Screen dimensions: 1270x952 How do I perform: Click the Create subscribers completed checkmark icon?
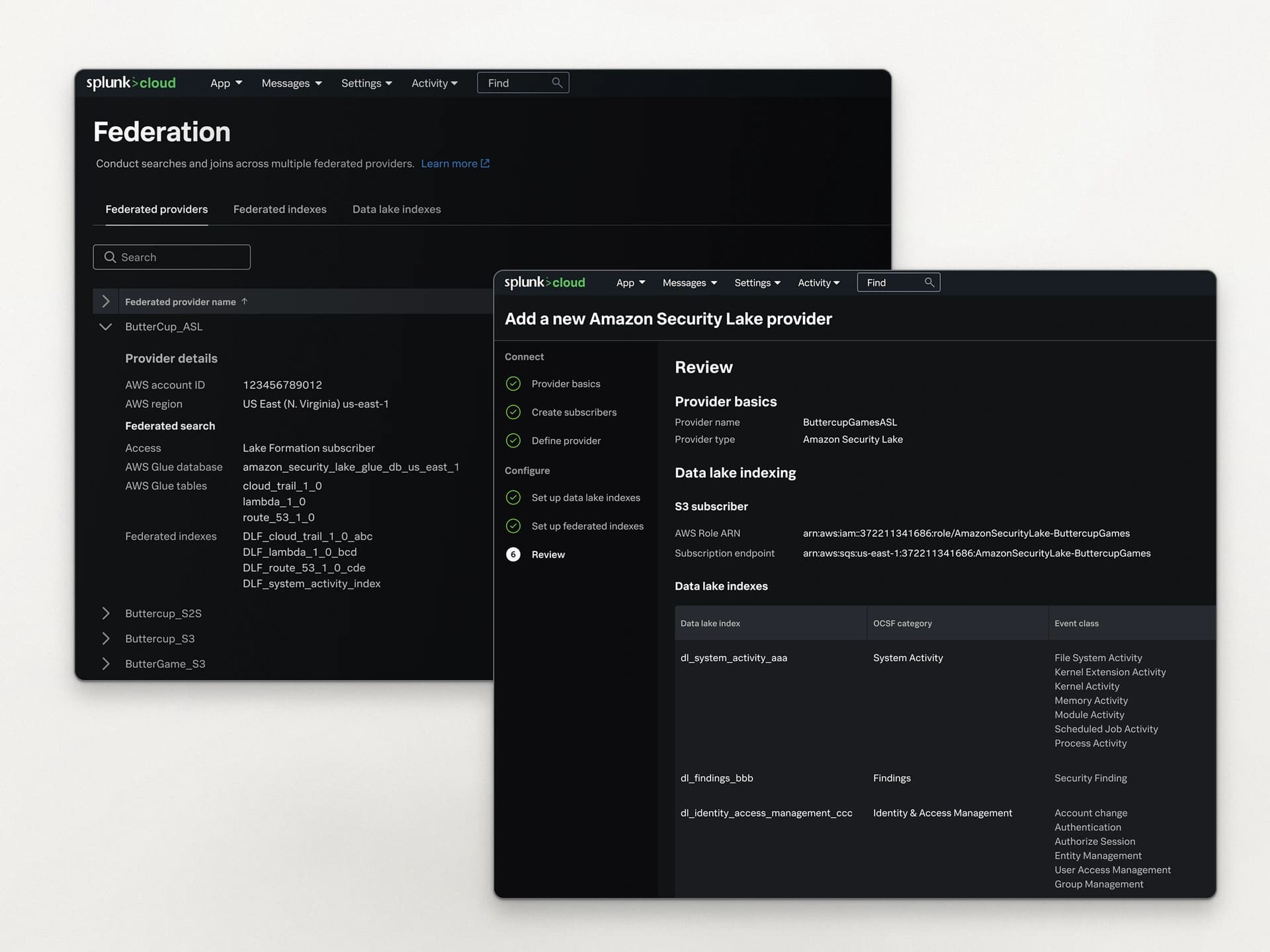(513, 412)
